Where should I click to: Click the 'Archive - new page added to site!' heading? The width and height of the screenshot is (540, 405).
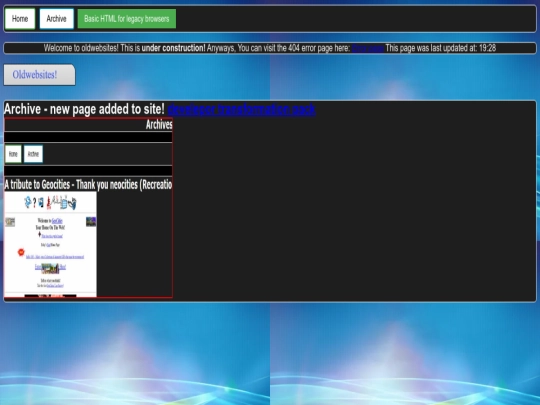84,109
